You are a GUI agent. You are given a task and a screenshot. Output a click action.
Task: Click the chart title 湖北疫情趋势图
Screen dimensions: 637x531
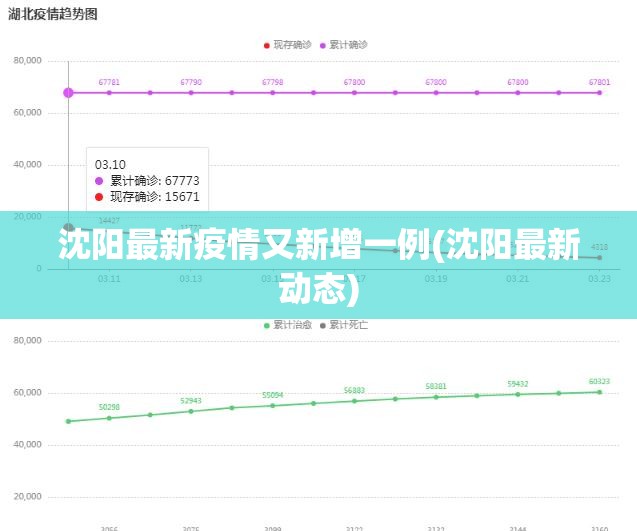(x=53, y=14)
